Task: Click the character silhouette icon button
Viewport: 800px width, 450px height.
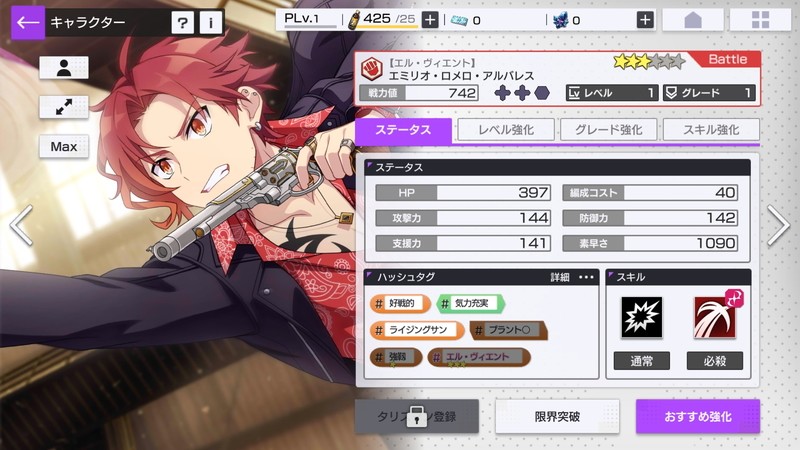Action: [x=64, y=68]
